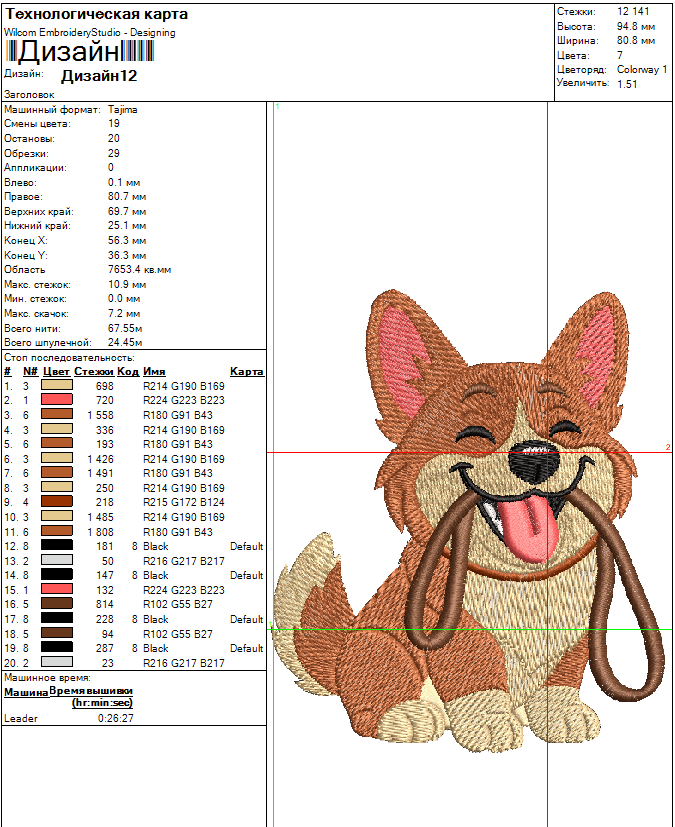Select the machine format value Tajima

[122, 110]
